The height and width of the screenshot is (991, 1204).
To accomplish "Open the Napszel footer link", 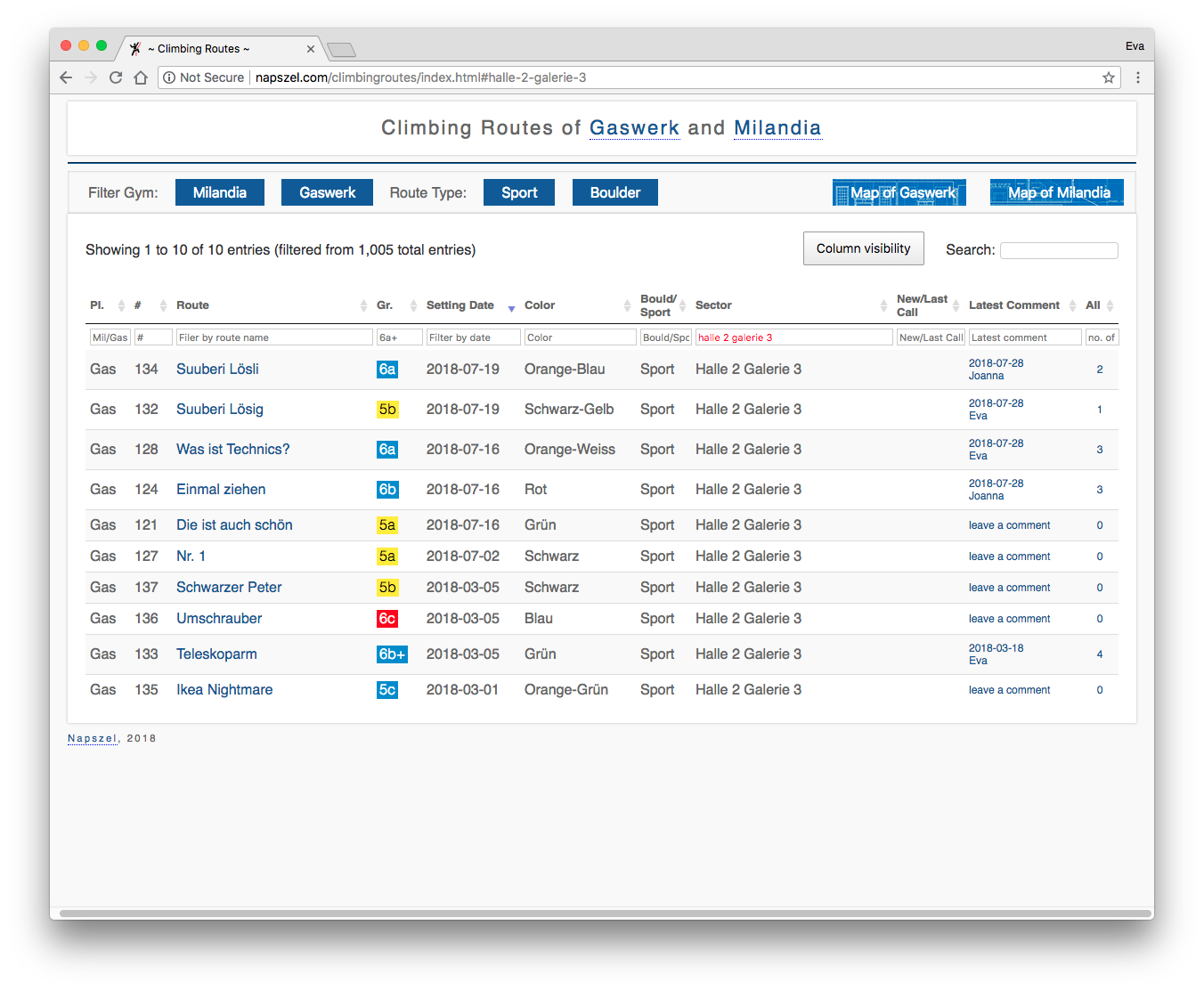I will (x=93, y=738).
